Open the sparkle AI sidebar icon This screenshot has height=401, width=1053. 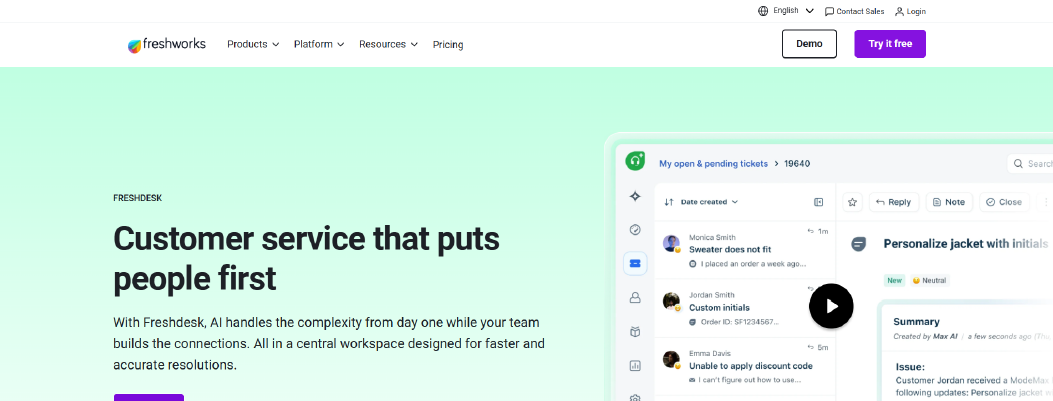pos(635,196)
